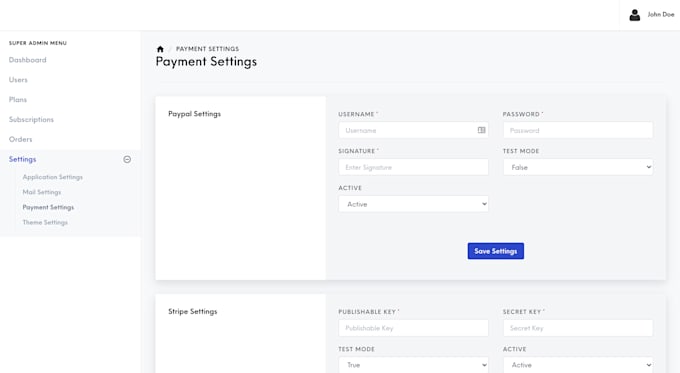Screen dimensions: 680x373
Task: Open the Paypal Active status dropdown
Action: [x=413, y=204]
